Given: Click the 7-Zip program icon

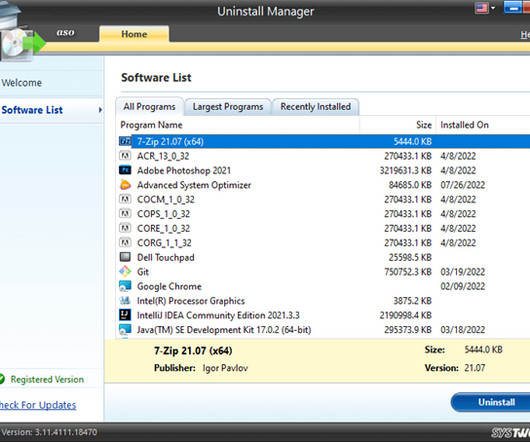Looking at the screenshot, I should [x=125, y=141].
